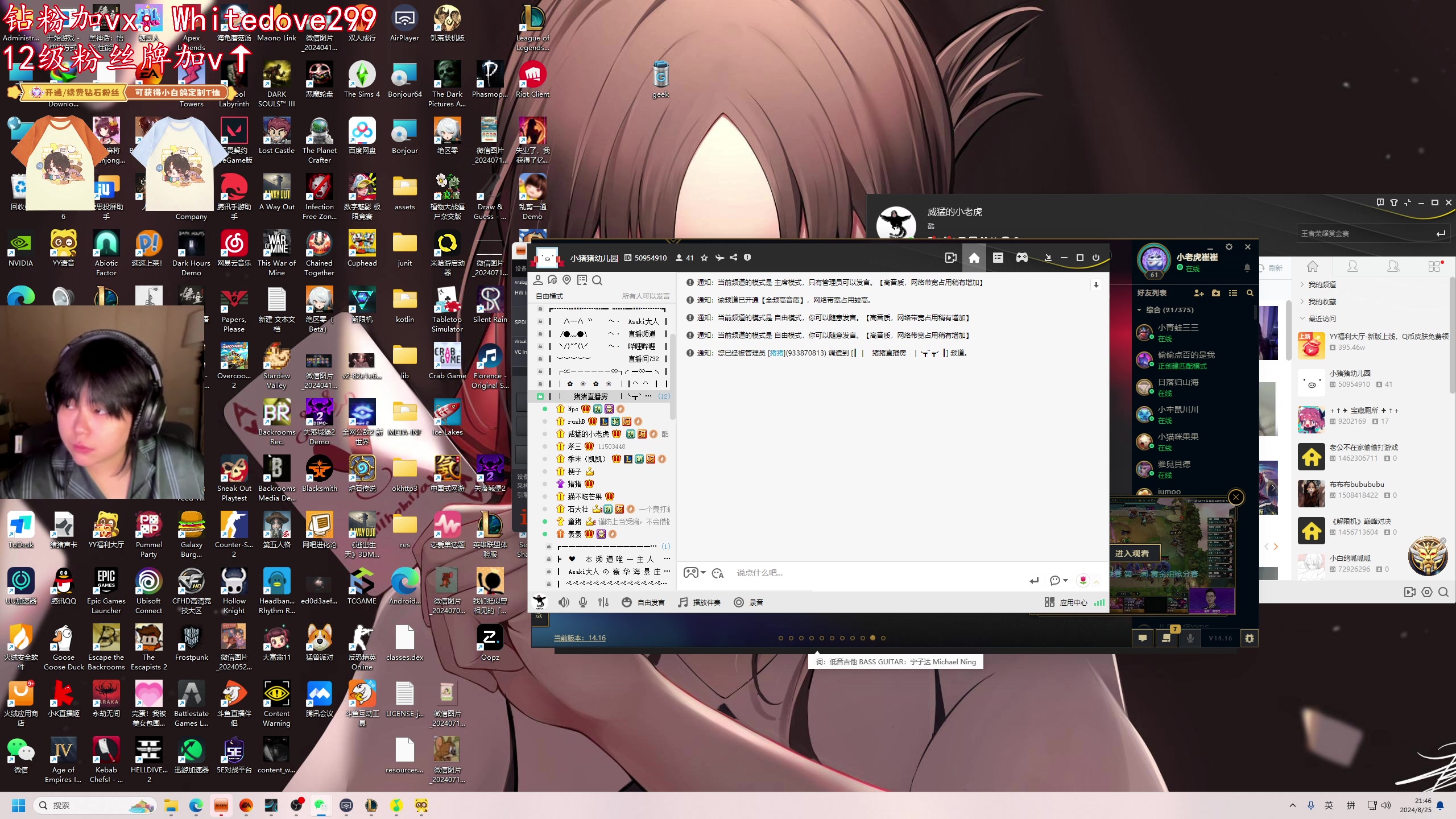
Task: Open the friends list view options icon
Action: click(1232, 293)
